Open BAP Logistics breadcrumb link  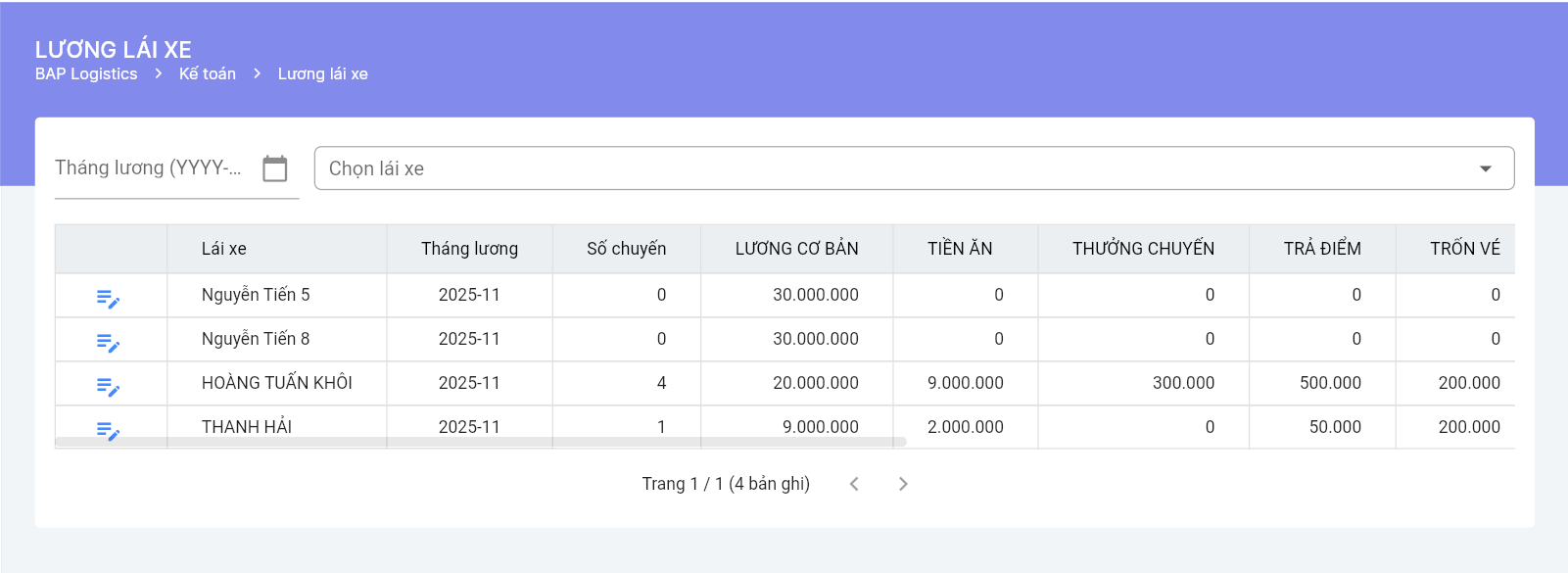coord(86,74)
